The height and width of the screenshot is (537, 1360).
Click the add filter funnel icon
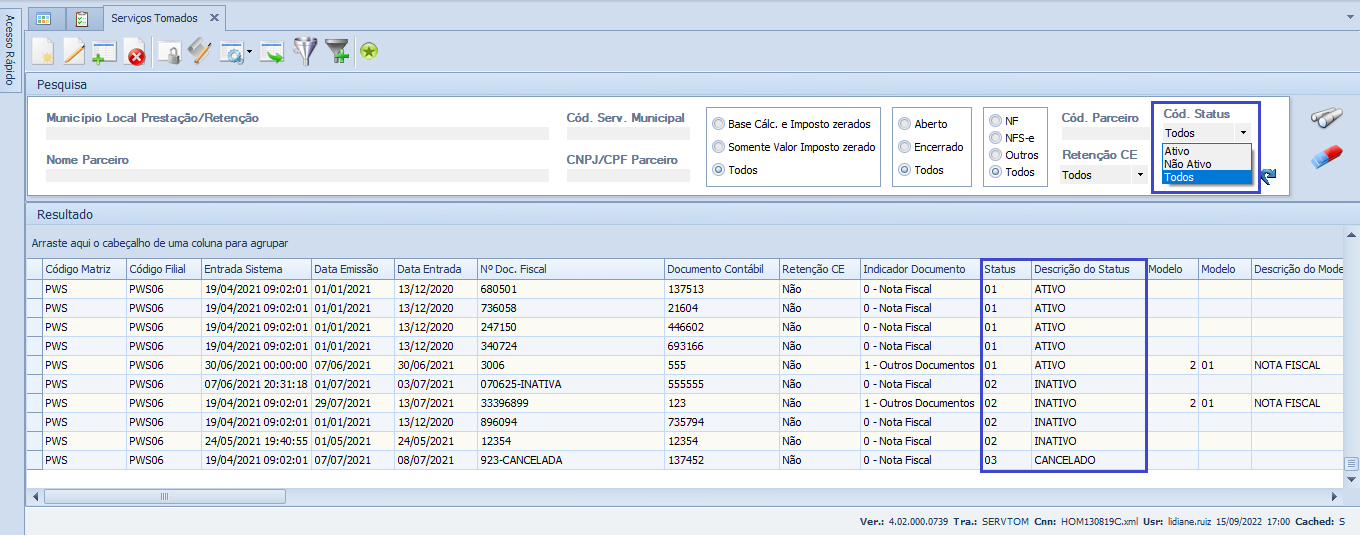[x=338, y=52]
